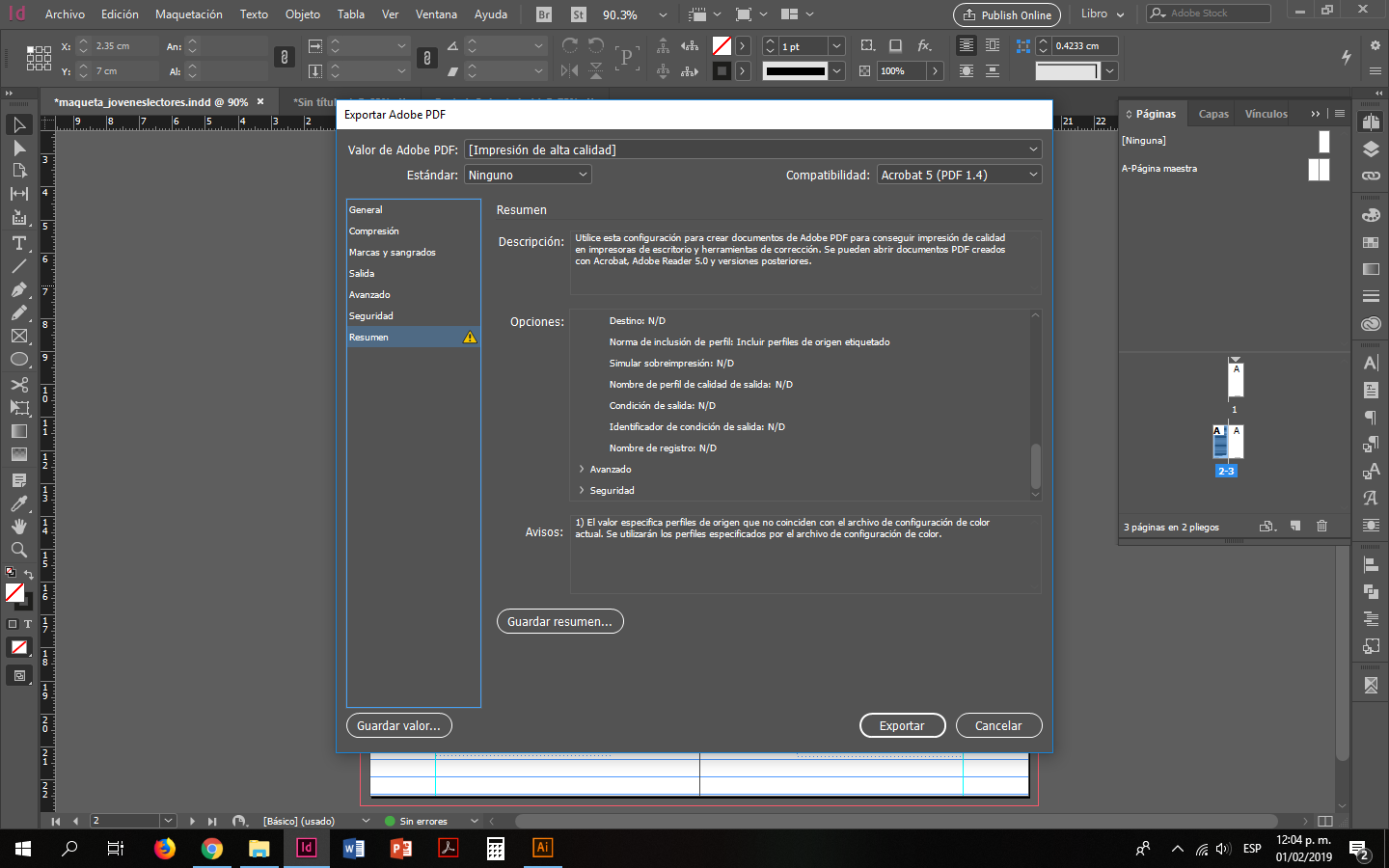Image resolution: width=1389 pixels, height=868 pixels.
Task: Select the Selection tool arrow
Action: tap(19, 124)
